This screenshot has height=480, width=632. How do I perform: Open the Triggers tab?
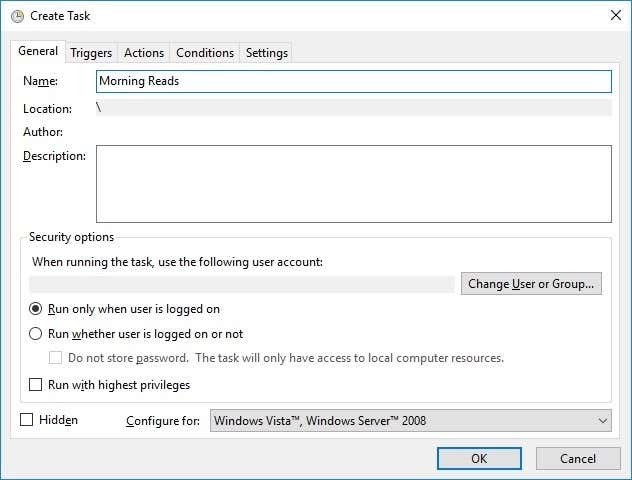[x=91, y=53]
